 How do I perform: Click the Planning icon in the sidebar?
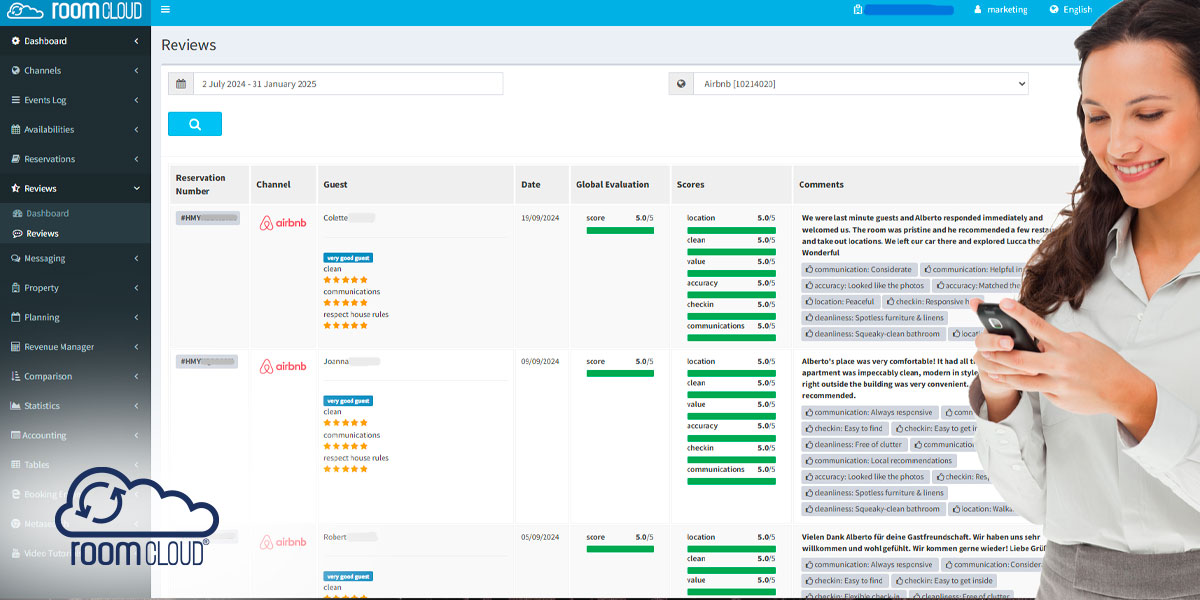(15, 318)
